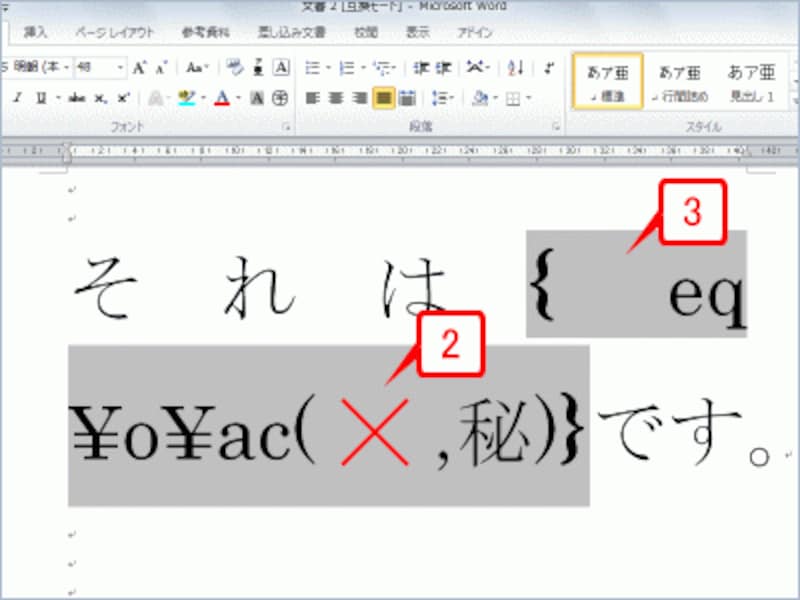800x600 pixels.
Task: Open the underline color options
Action: click(56, 97)
